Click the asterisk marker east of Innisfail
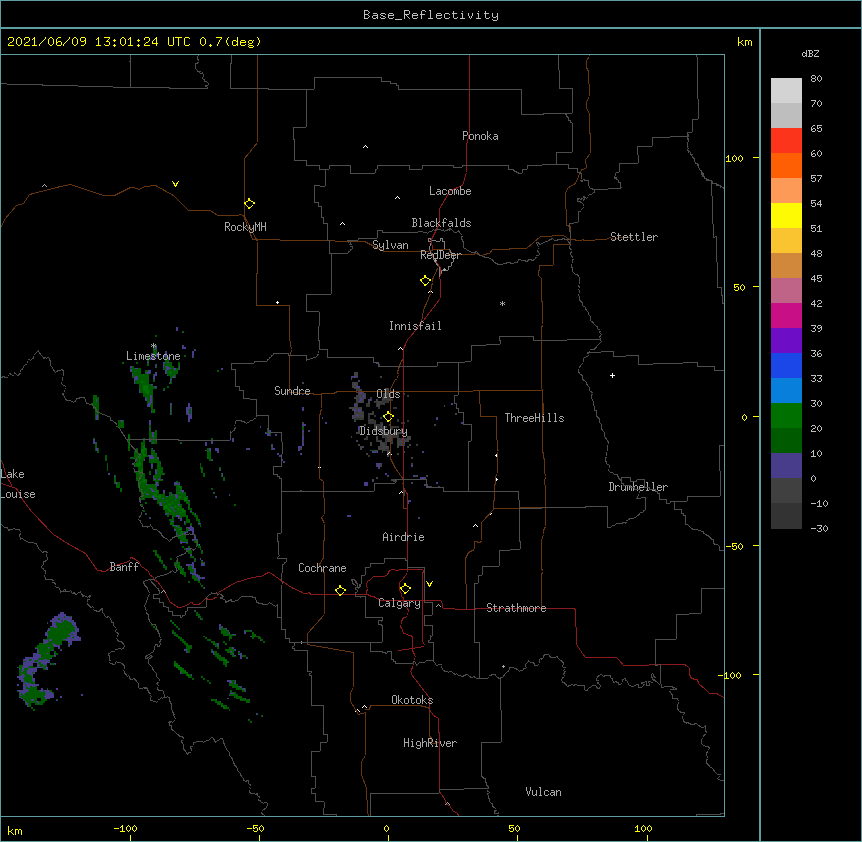Viewport: 862px width, 842px height. pos(502,303)
